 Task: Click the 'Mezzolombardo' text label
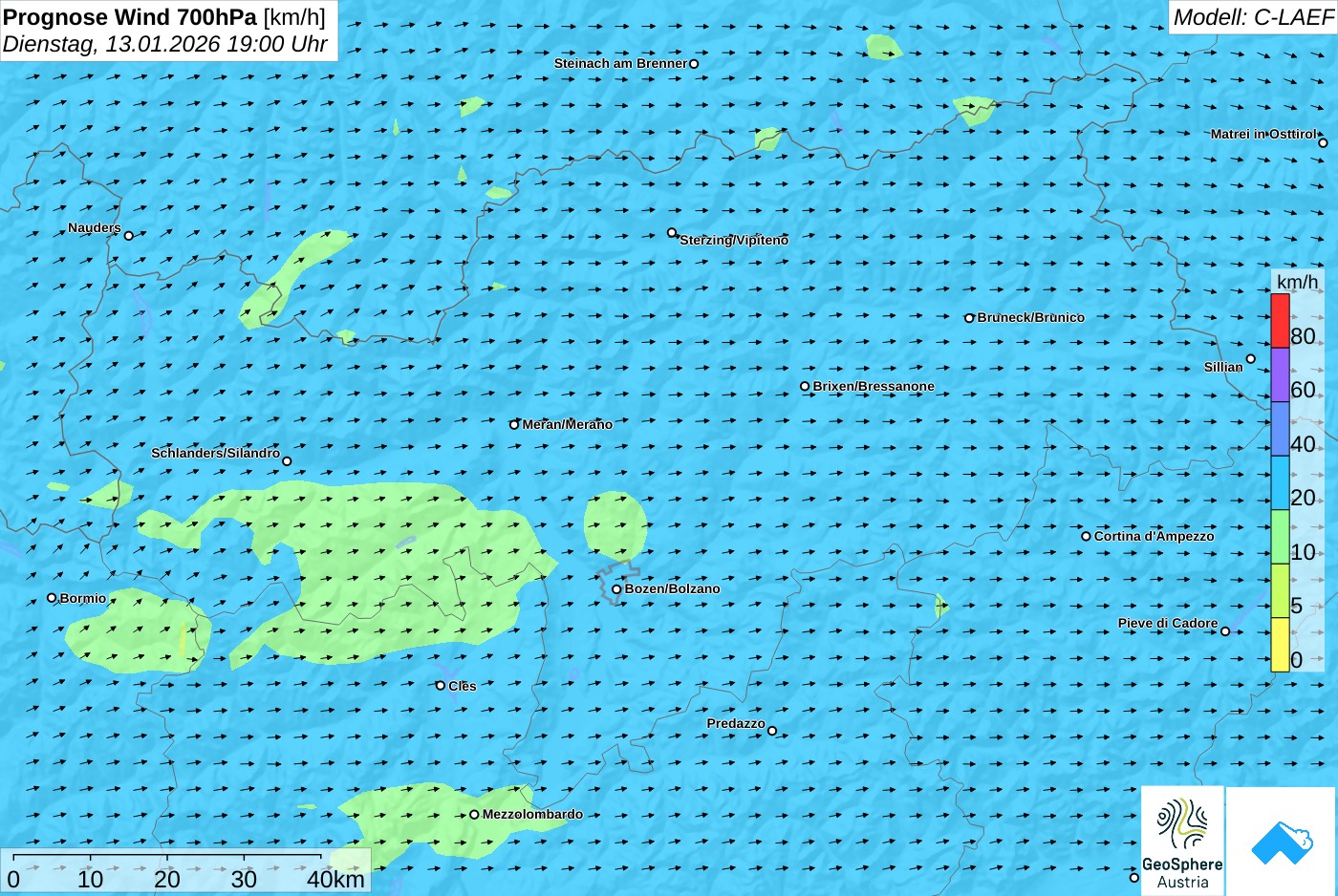pos(532,814)
